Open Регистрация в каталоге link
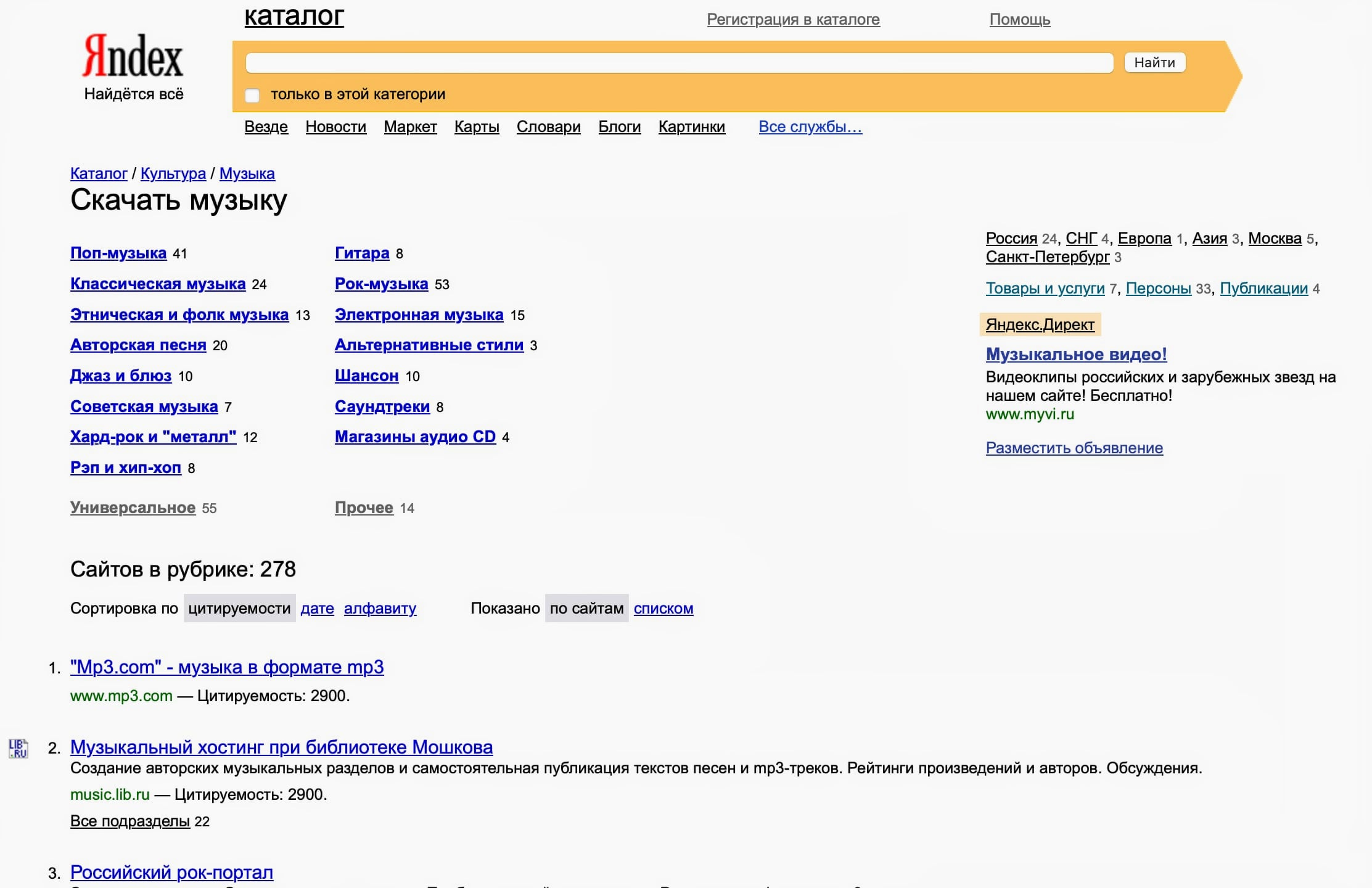The width and height of the screenshot is (1372, 888). 793,20
